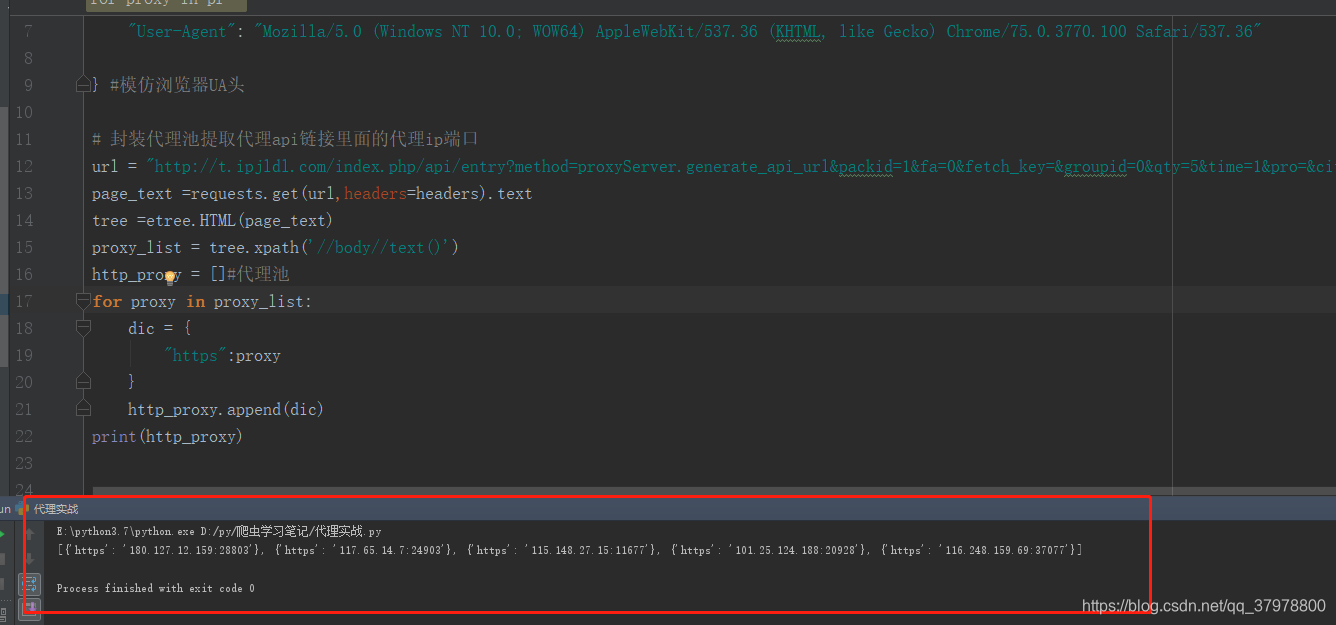
Task: Click line number 17 in the gutter
Action: [x=24, y=301]
